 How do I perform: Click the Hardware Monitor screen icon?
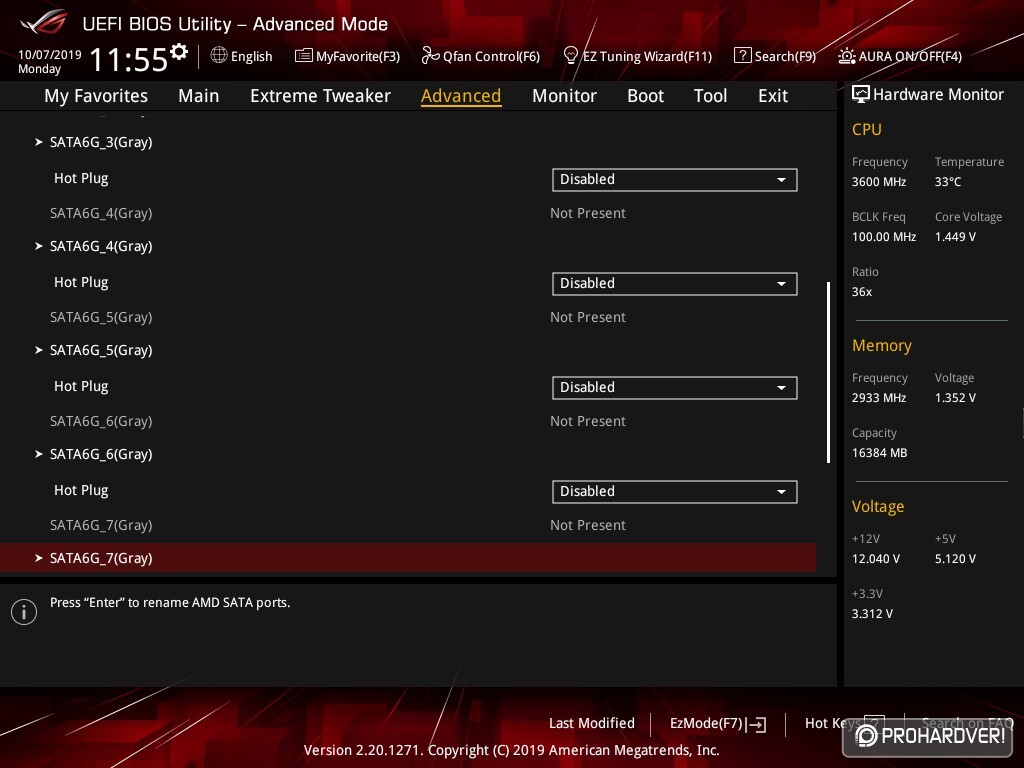861,94
